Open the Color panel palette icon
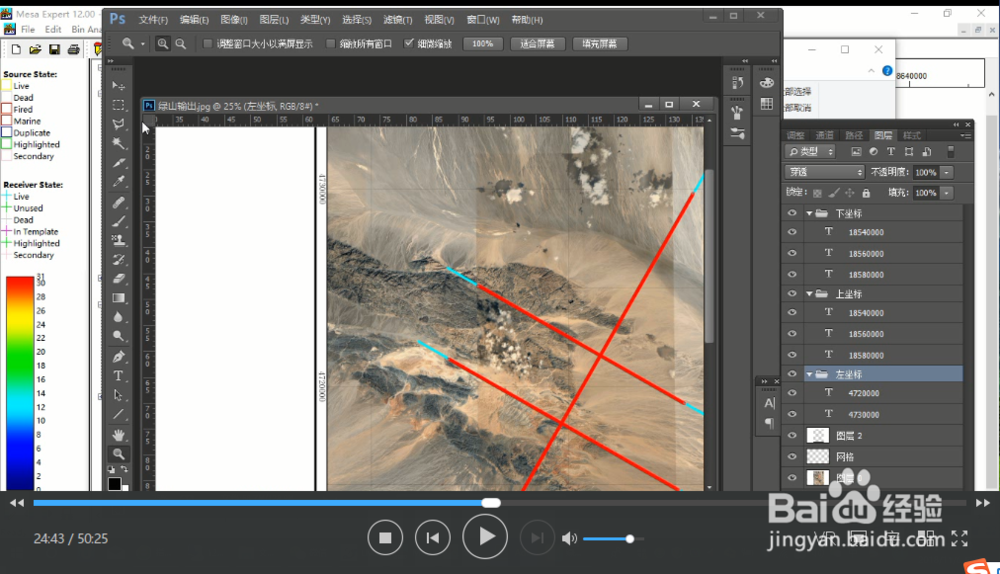This screenshot has height=574, width=1000. 767,83
